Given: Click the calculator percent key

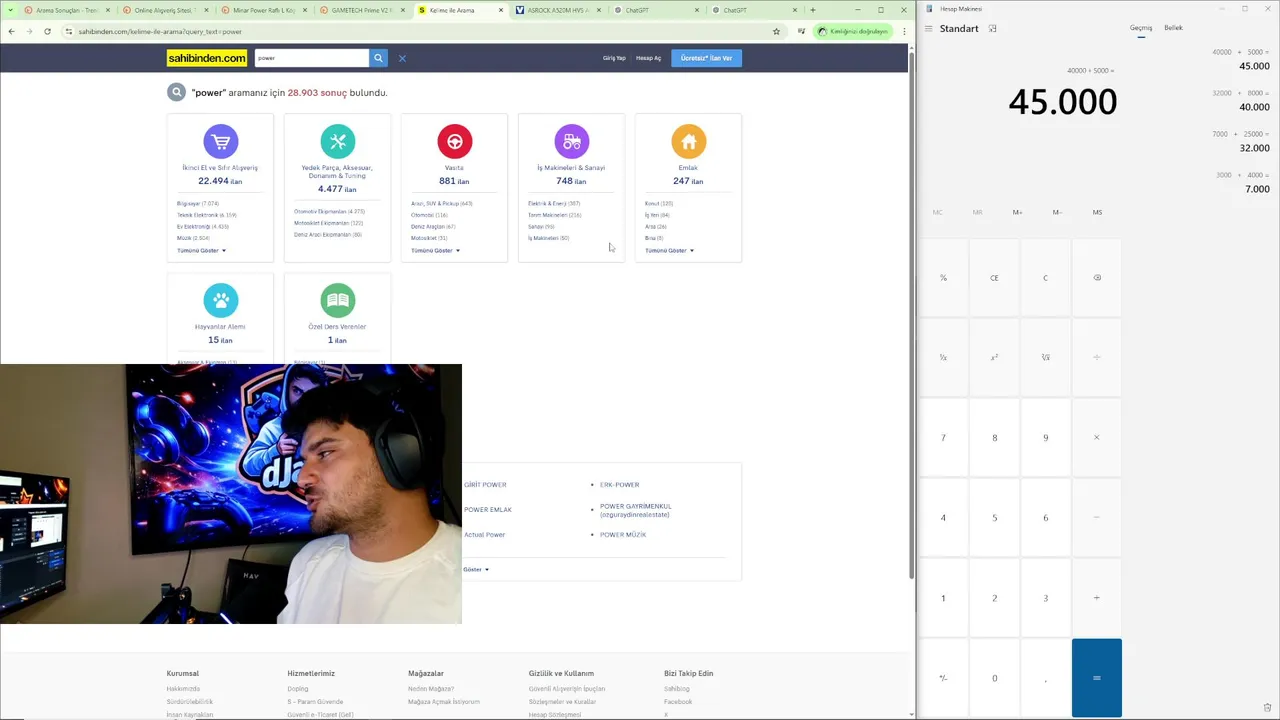Looking at the screenshot, I should tap(943, 277).
